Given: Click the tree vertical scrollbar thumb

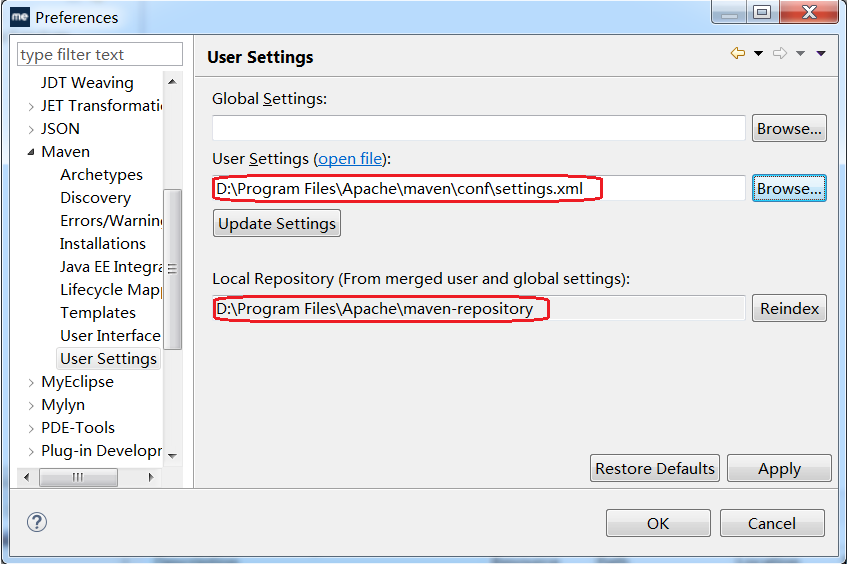Looking at the screenshot, I should point(173,269).
